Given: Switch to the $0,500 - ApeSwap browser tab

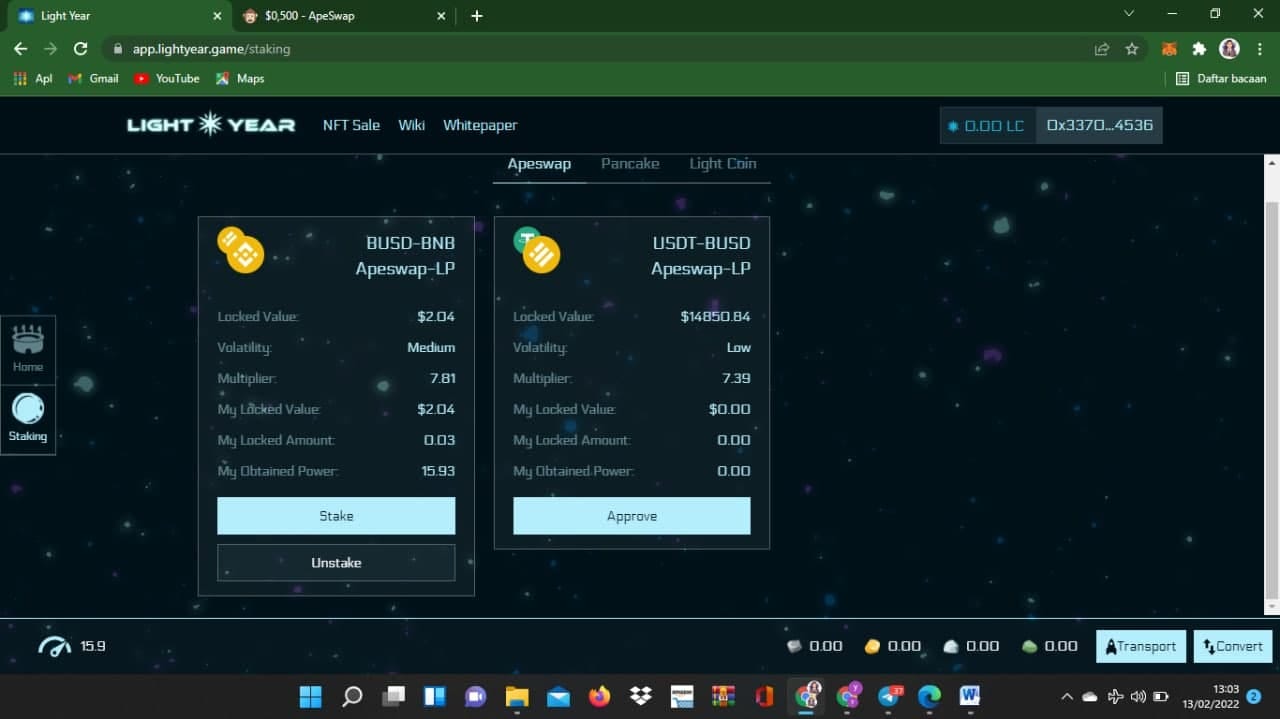Looking at the screenshot, I should point(345,16).
